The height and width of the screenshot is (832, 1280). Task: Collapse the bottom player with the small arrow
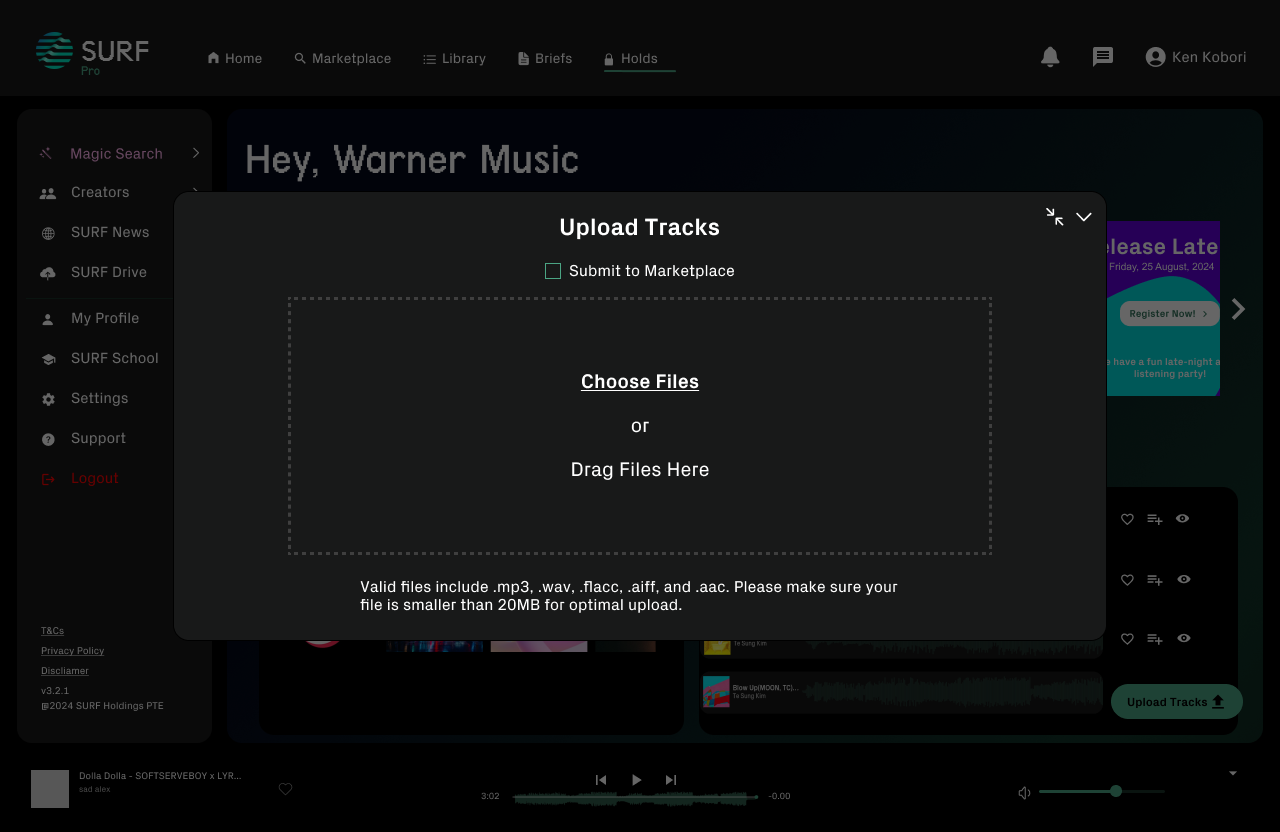tap(1233, 773)
